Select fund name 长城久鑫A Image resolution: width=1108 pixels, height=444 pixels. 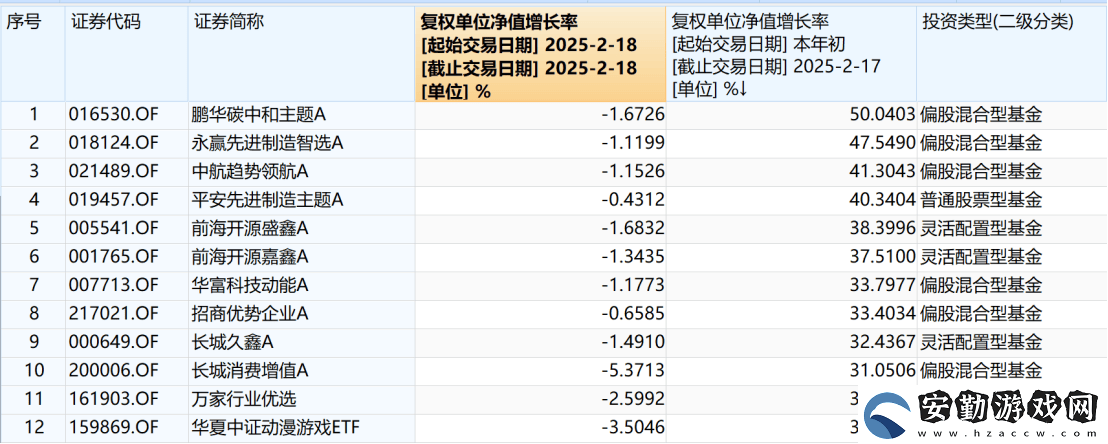233,343
